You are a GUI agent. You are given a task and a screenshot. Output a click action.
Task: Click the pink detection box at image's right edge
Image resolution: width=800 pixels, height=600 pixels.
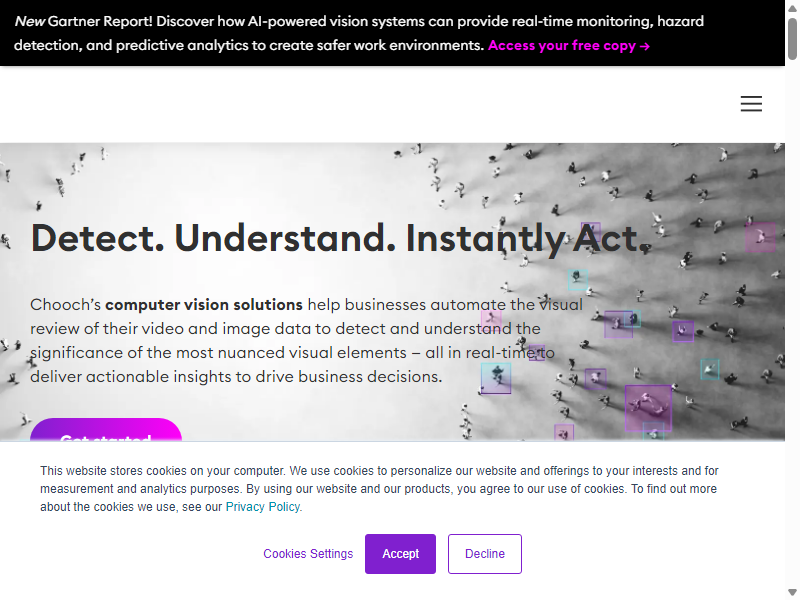(x=760, y=237)
